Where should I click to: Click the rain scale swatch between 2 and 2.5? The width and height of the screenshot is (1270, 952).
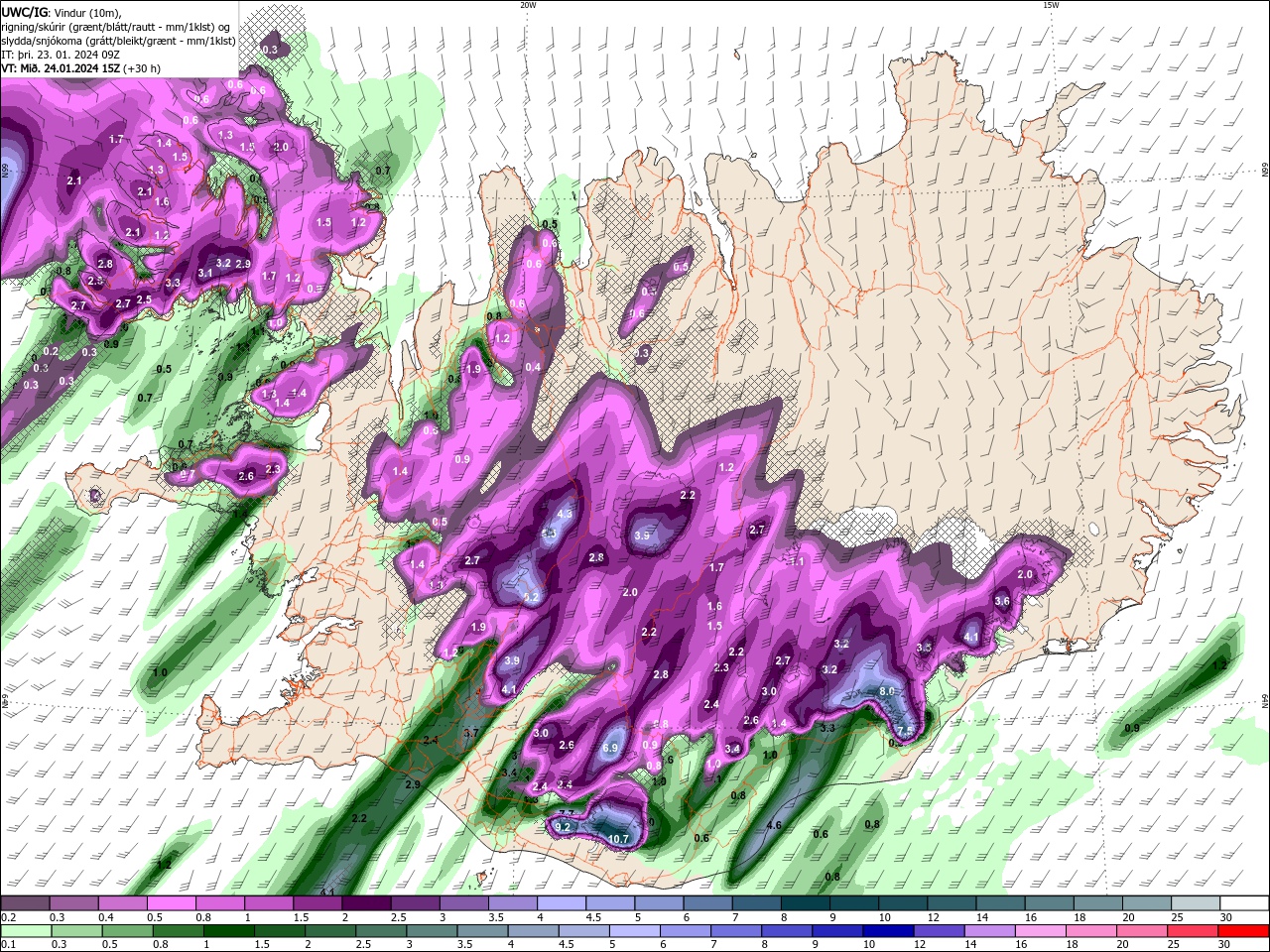(x=330, y=931)
